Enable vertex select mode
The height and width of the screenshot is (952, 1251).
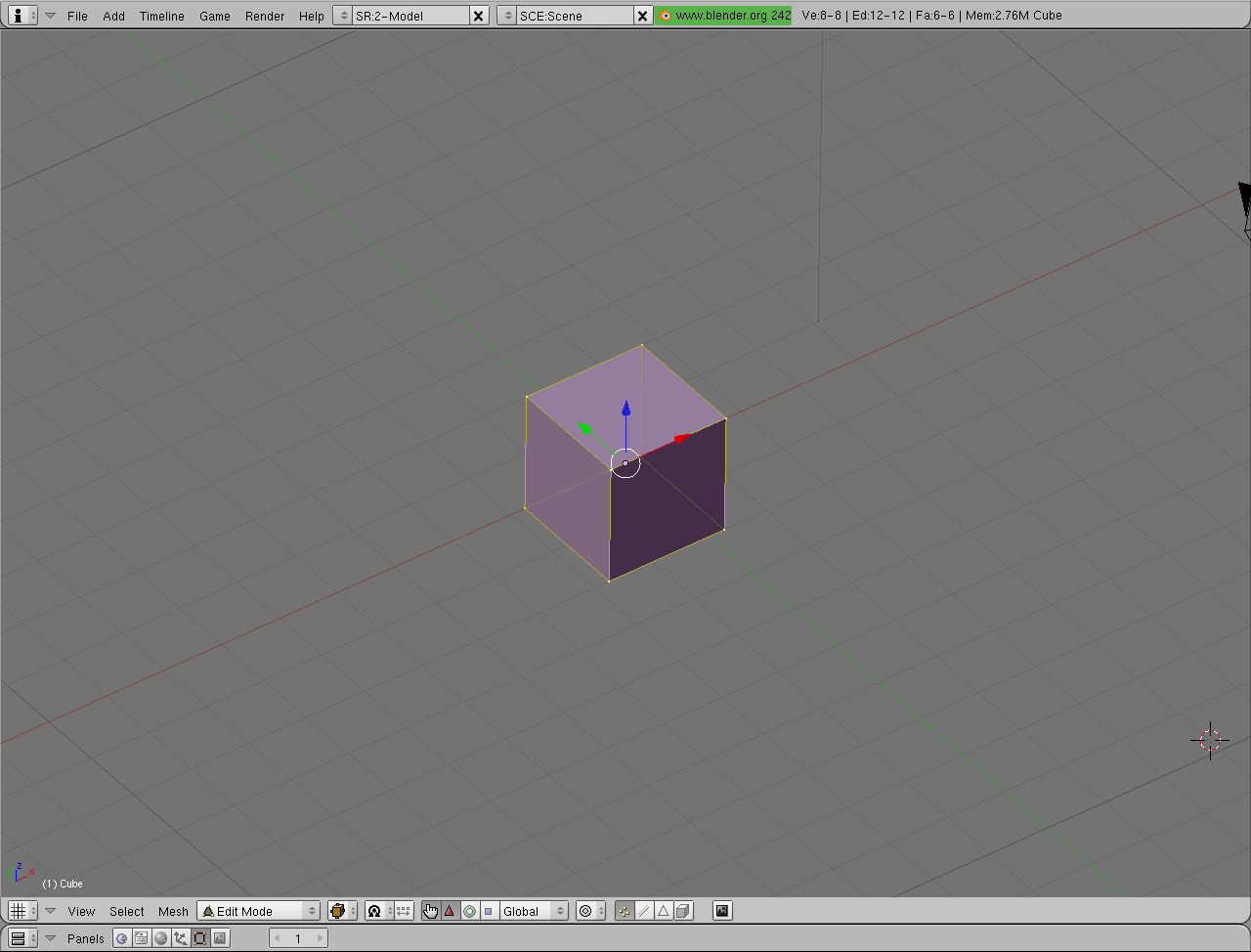click(625, 911)
